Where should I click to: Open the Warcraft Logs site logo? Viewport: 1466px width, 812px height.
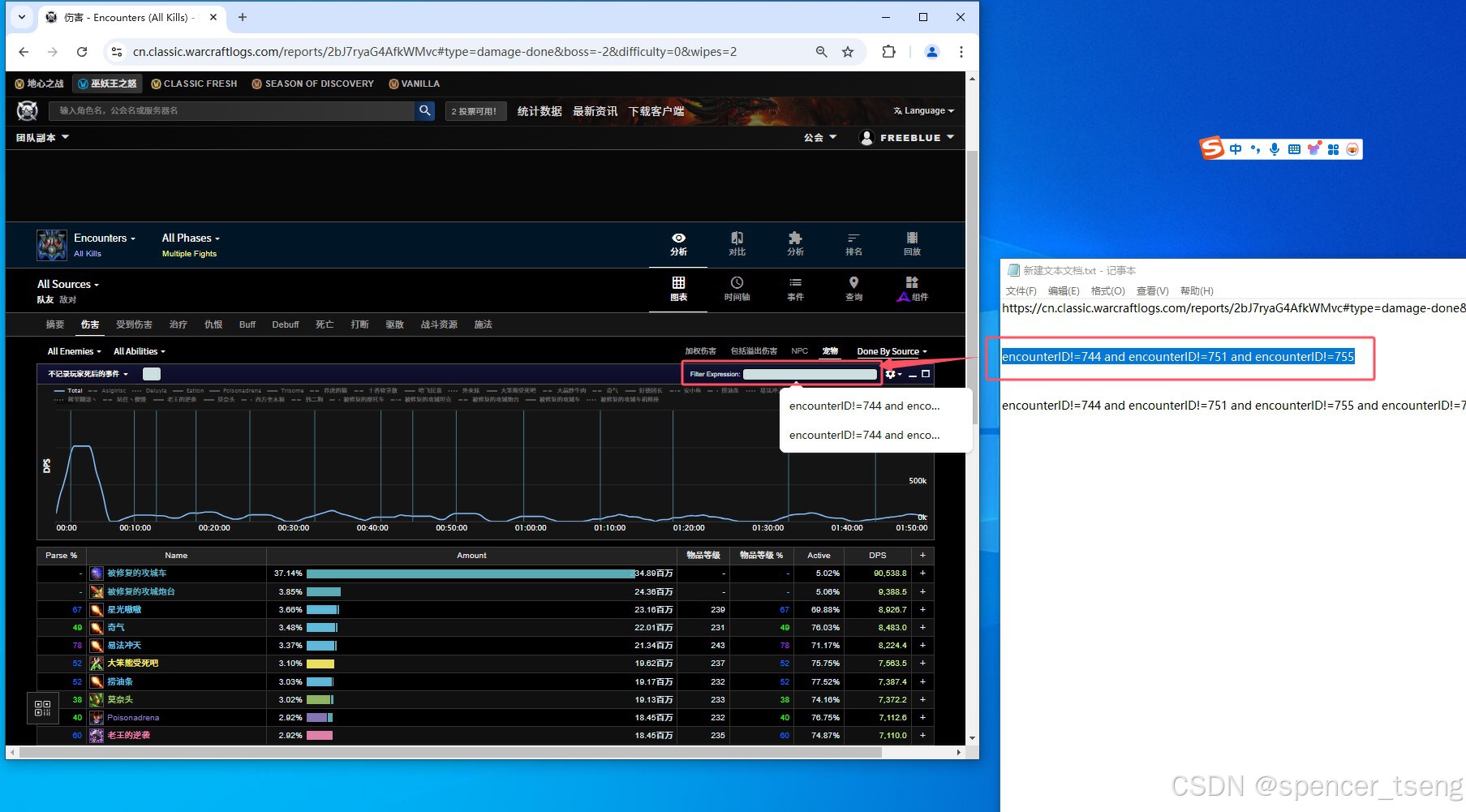tap(28, 110)
